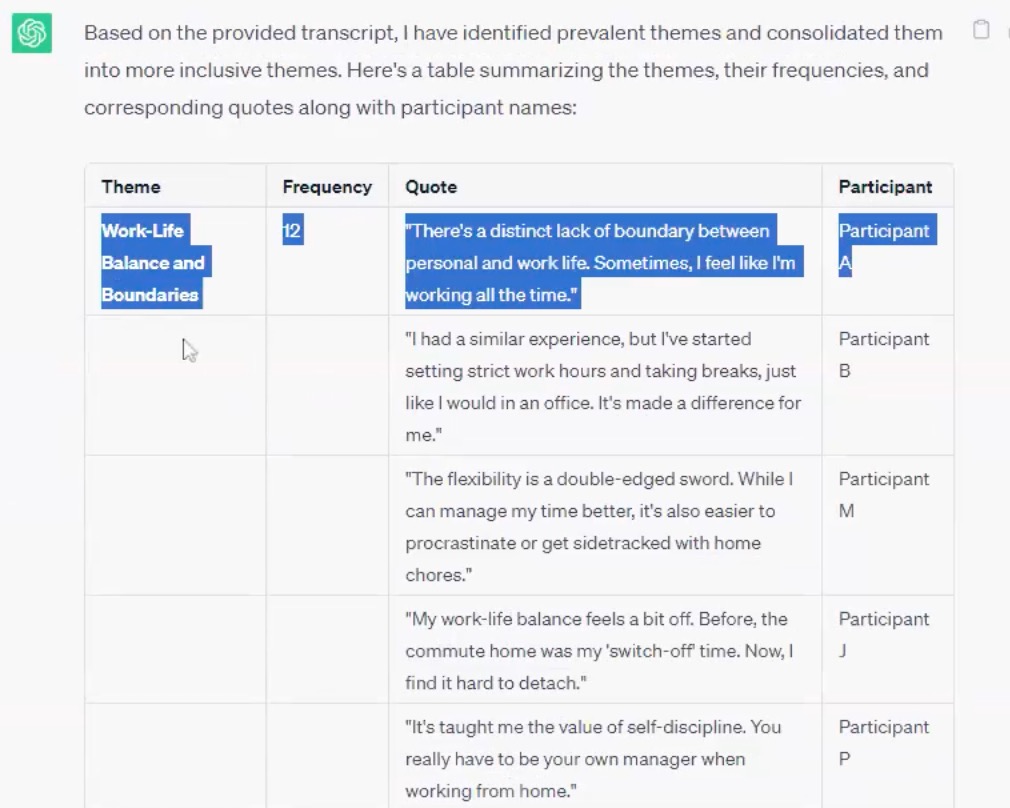1010x808 pixels.
Task: Click the Quote column header
Action: point(431,187)
